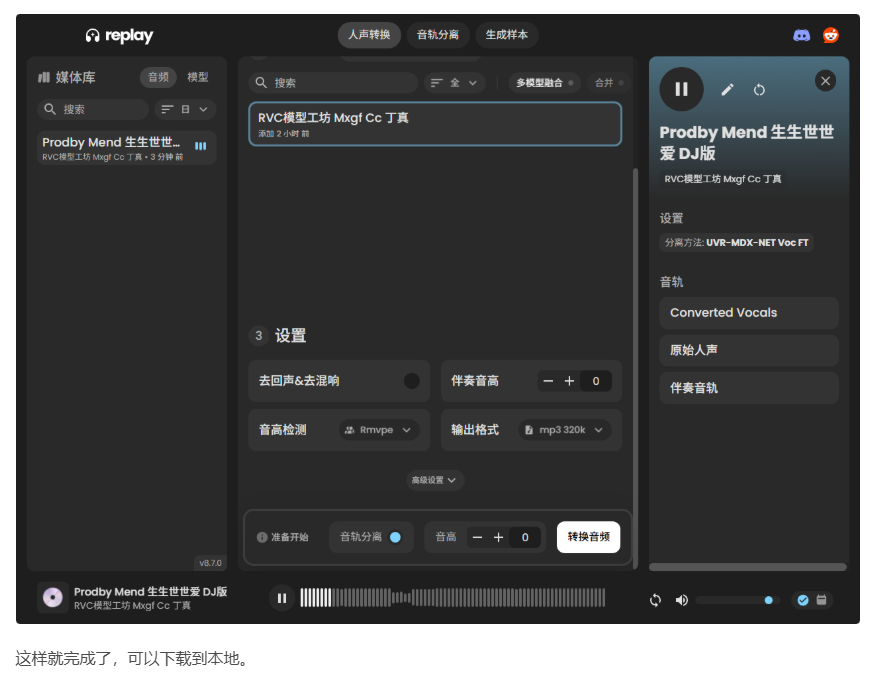Expand 高级设置 section

pos(435,480)
